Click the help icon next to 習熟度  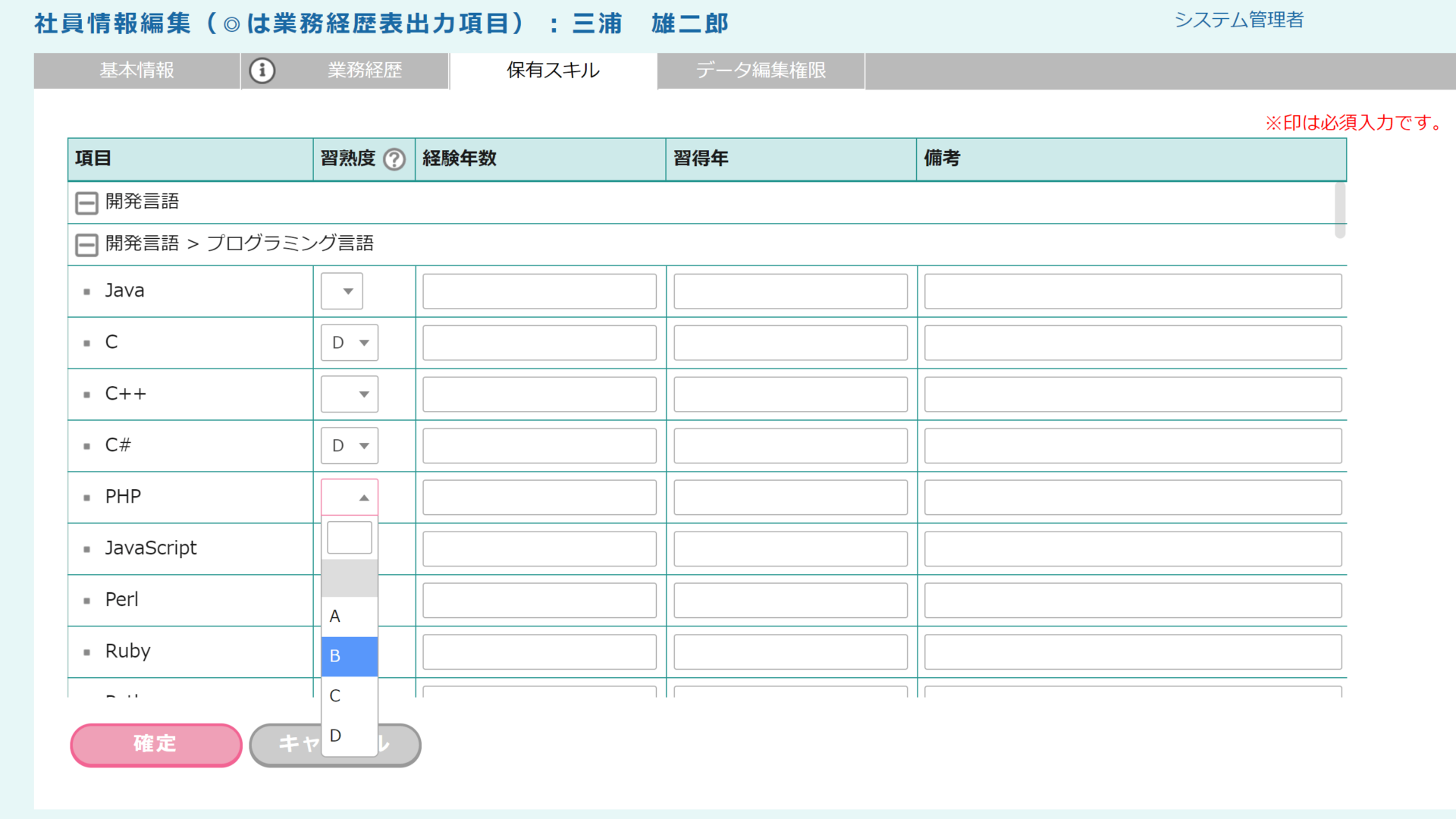[394, 159]
